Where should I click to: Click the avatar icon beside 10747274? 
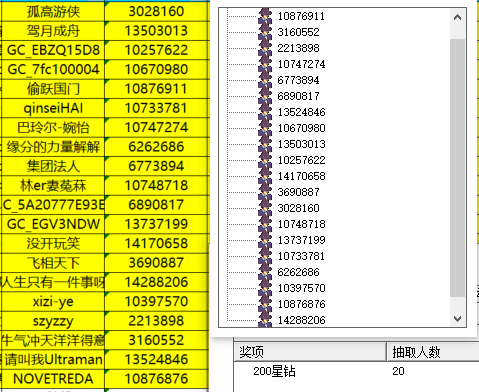(265, 64)
